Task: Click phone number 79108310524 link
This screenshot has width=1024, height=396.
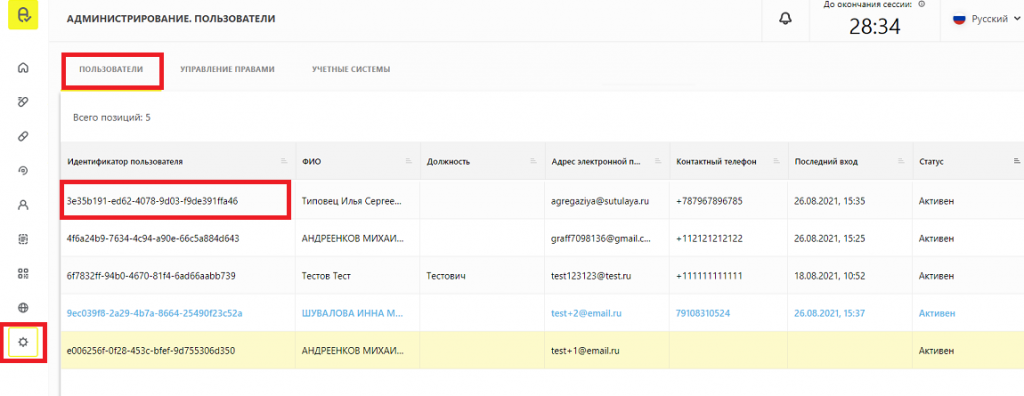Action: click(x=703, y=314)
